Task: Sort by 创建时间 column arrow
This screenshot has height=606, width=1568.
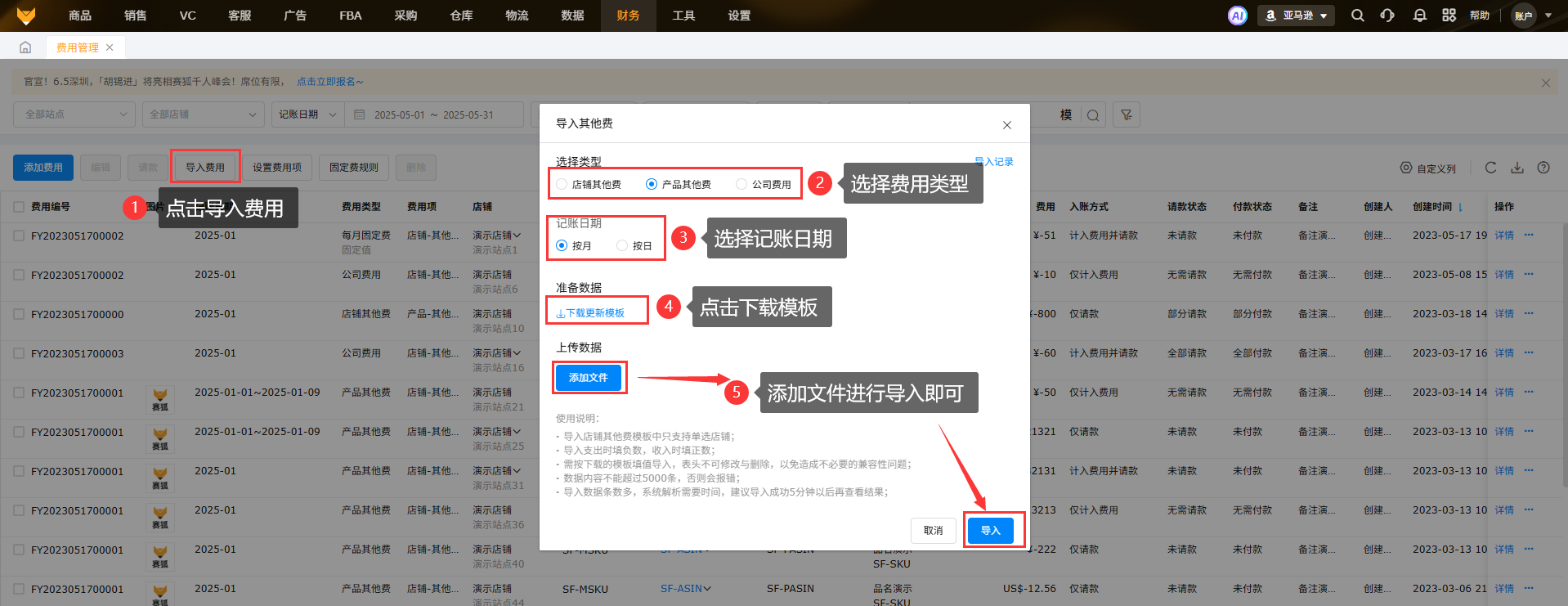Action: (1461, 207)
